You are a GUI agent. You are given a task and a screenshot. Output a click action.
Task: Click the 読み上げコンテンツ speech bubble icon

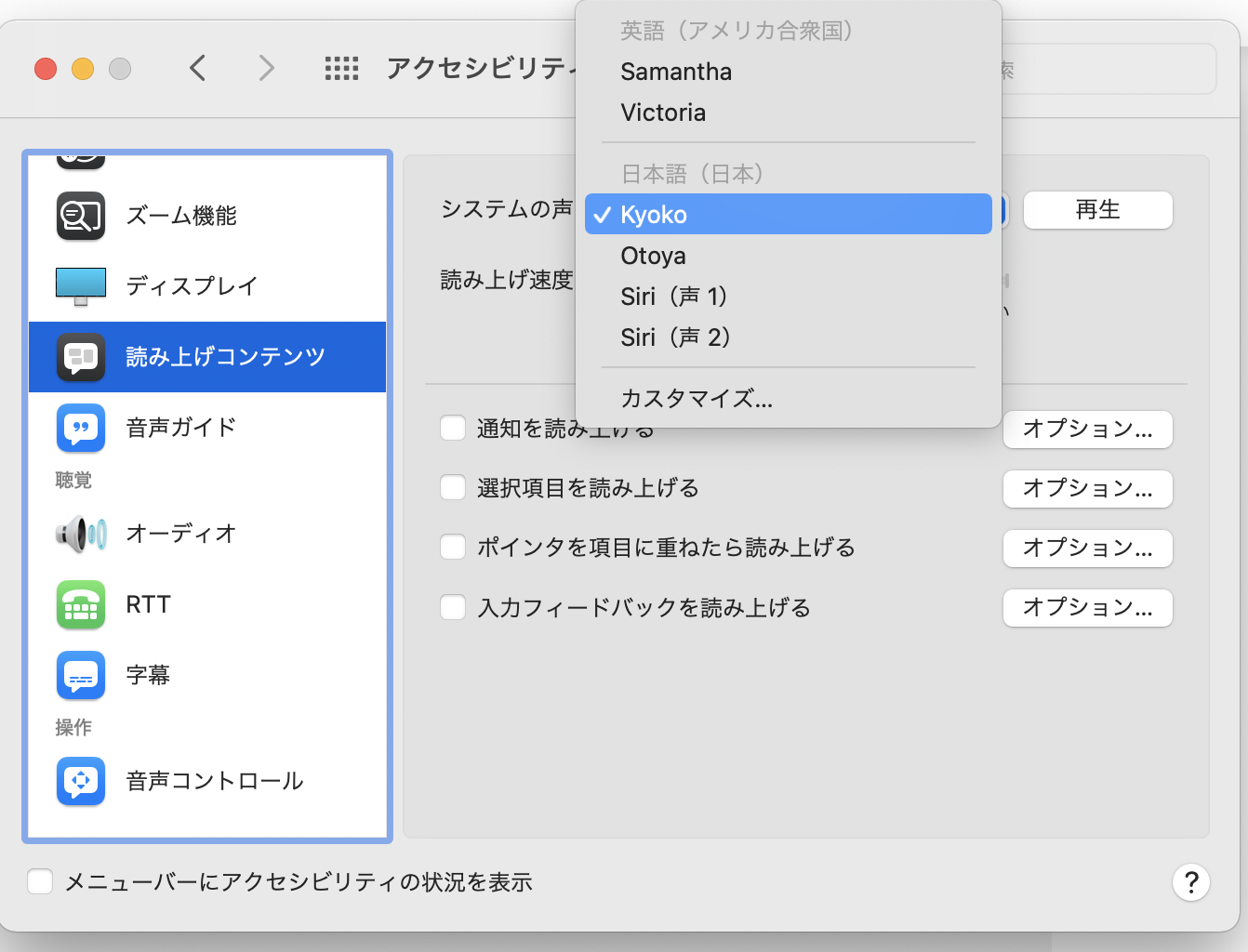click(81, 357)
